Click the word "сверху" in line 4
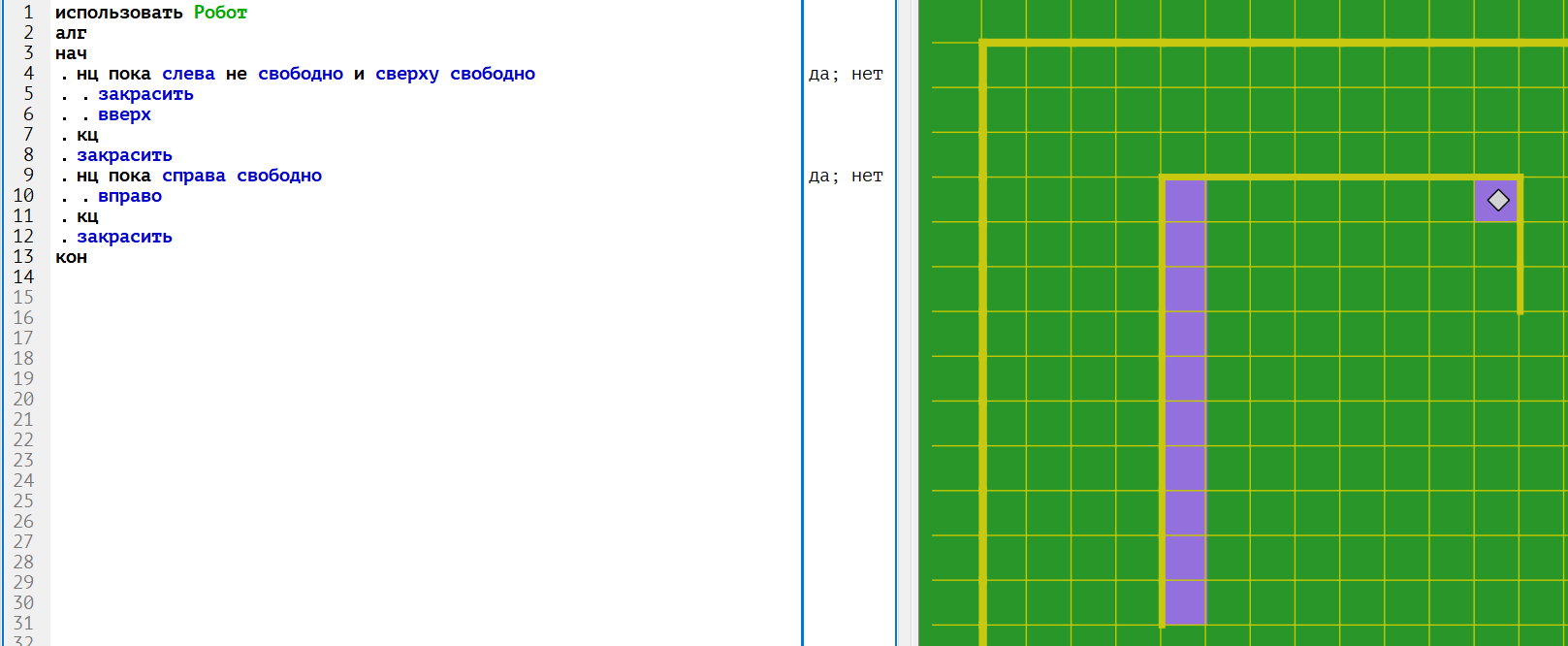This screenshot has width=1568, height=646. point(406,74)
